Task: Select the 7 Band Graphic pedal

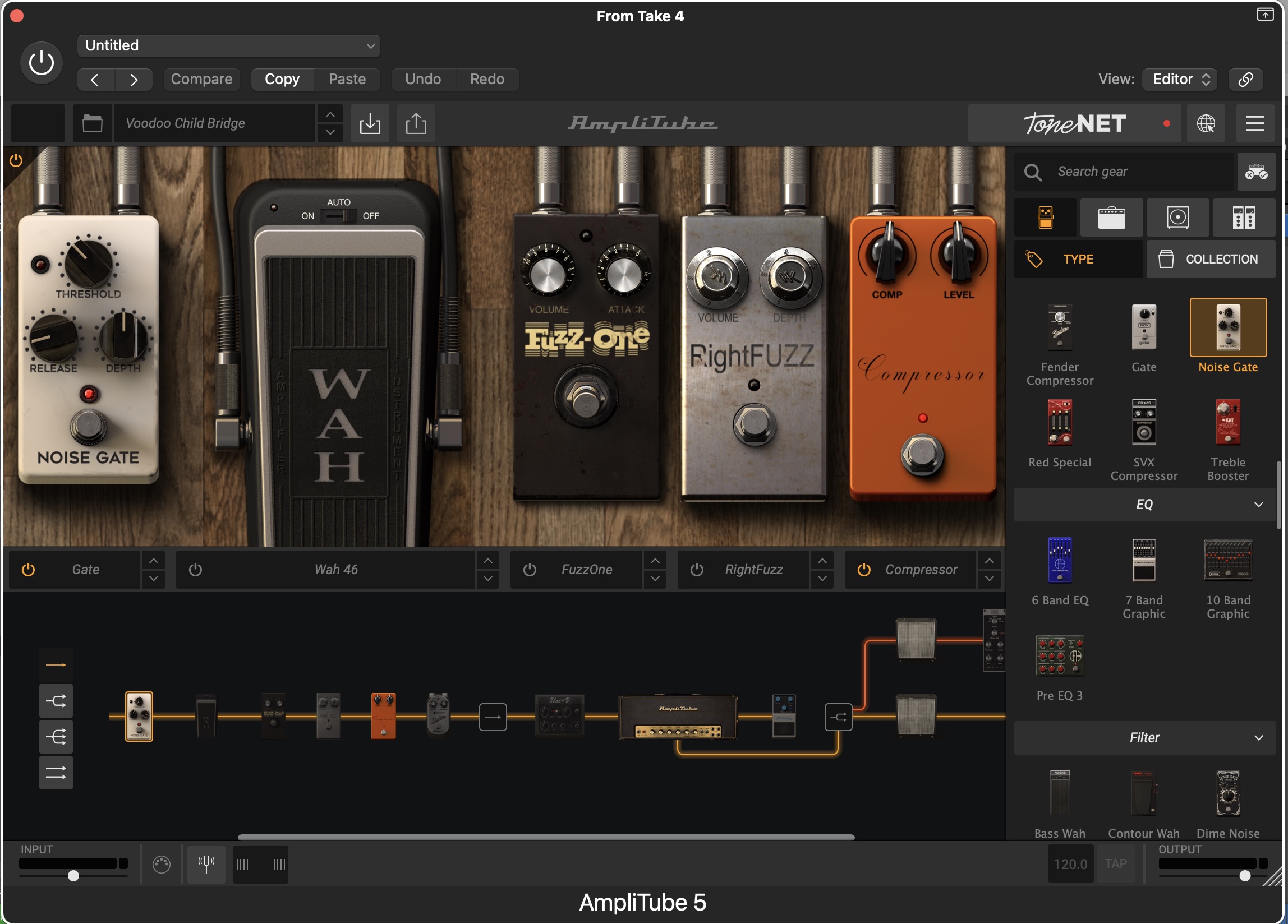Action: pyautogui.click(x=1144, y=560)
